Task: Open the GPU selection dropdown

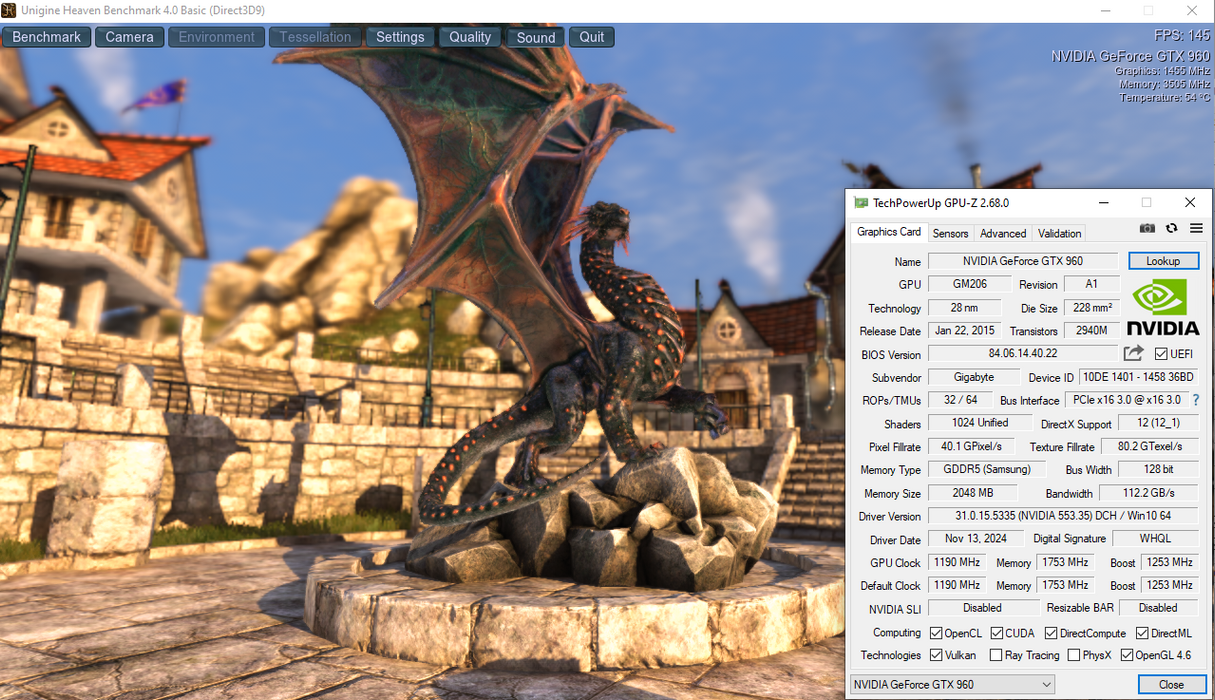Action: 952,684
